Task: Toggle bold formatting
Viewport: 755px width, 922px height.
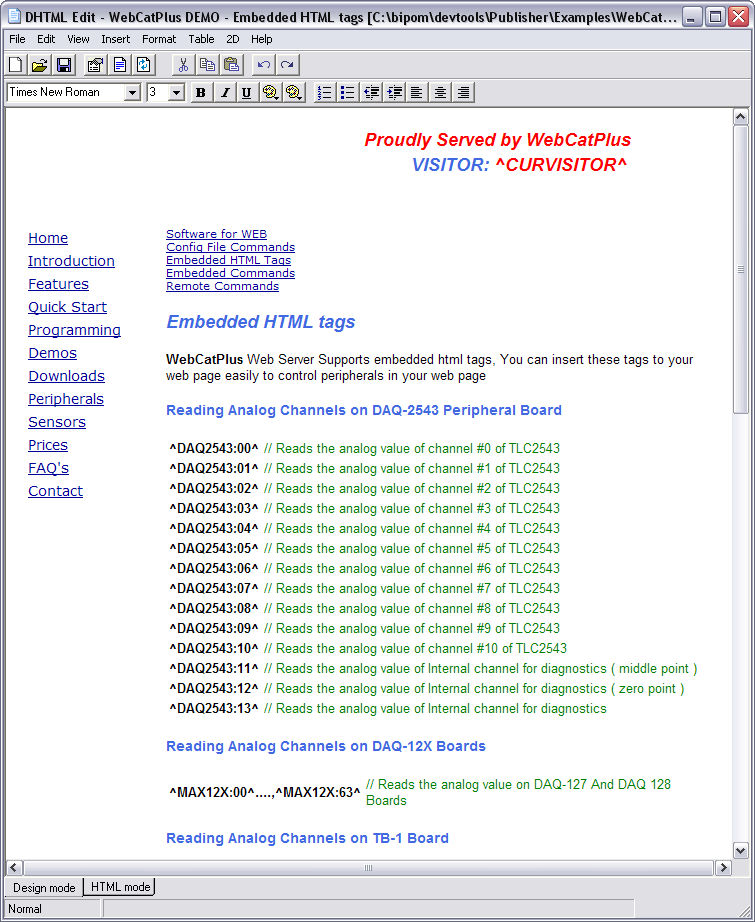Action: tap(201, 92)
